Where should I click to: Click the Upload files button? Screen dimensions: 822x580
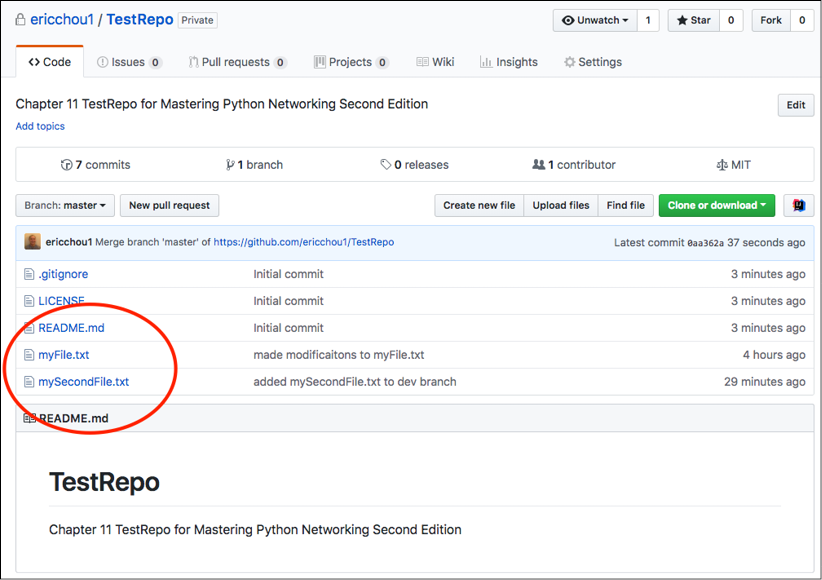pos(561,206)
